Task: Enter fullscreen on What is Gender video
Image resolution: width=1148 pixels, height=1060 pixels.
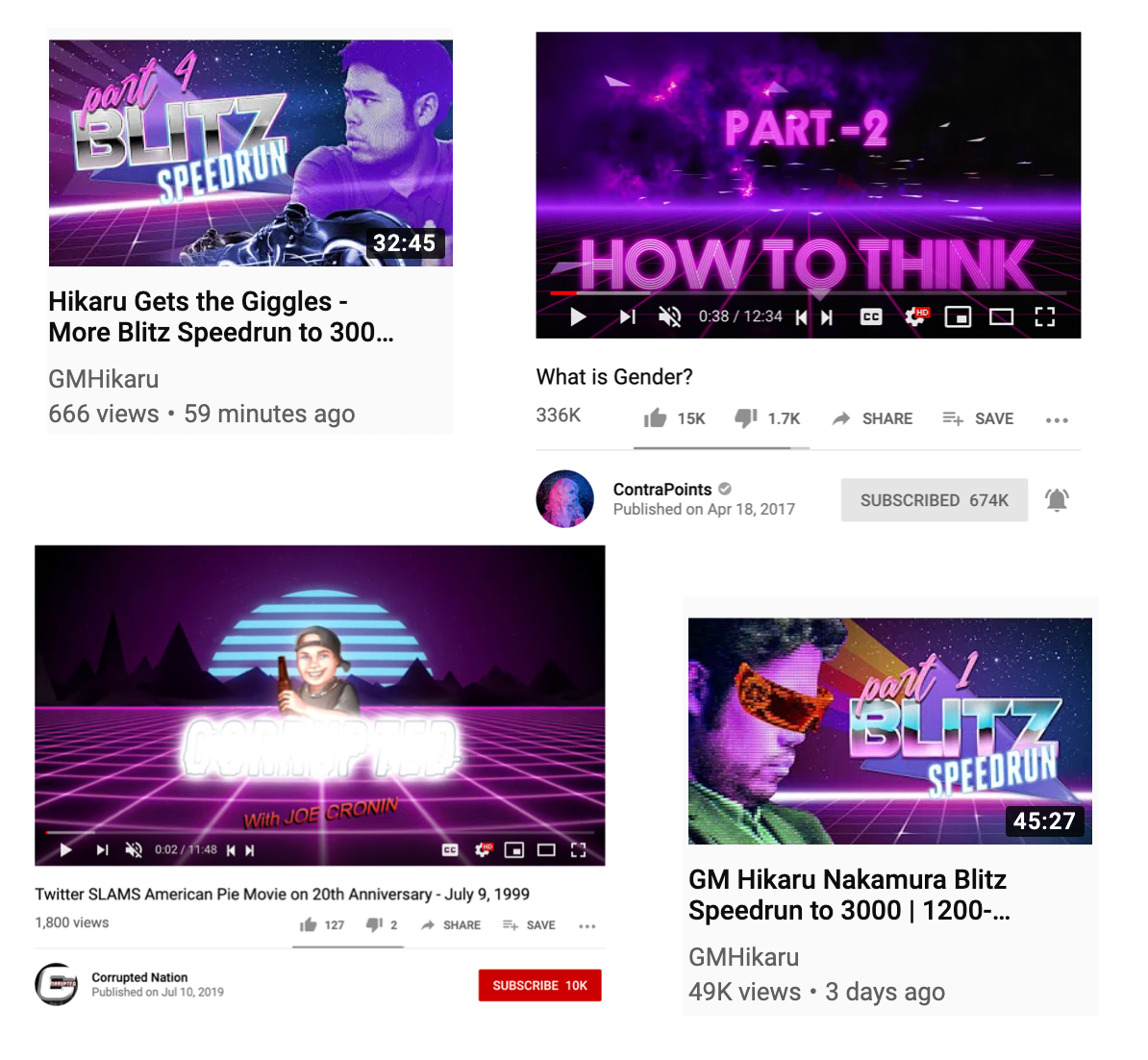Action: [x=1045, y=317]
